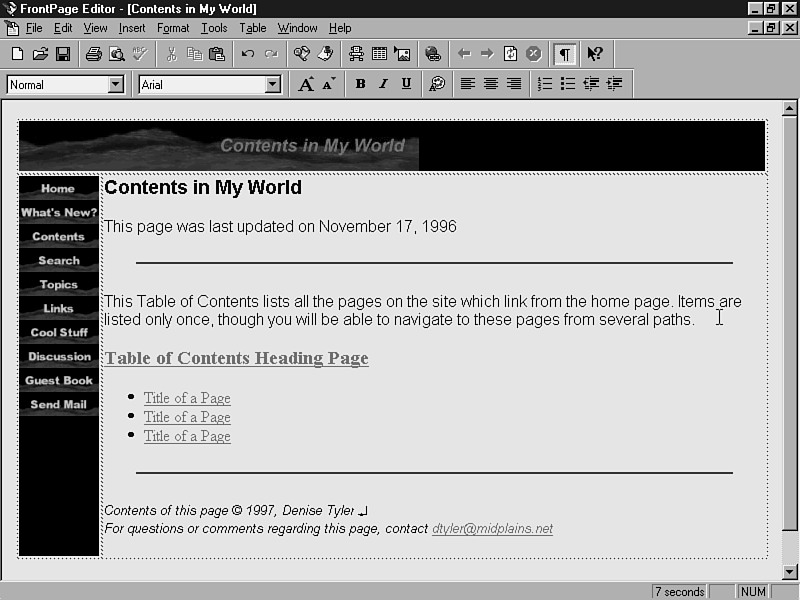Click the Increase Text Size icon
Viewport: 800px width, 600px height.
pyautogui.click(x=306, y=85)
